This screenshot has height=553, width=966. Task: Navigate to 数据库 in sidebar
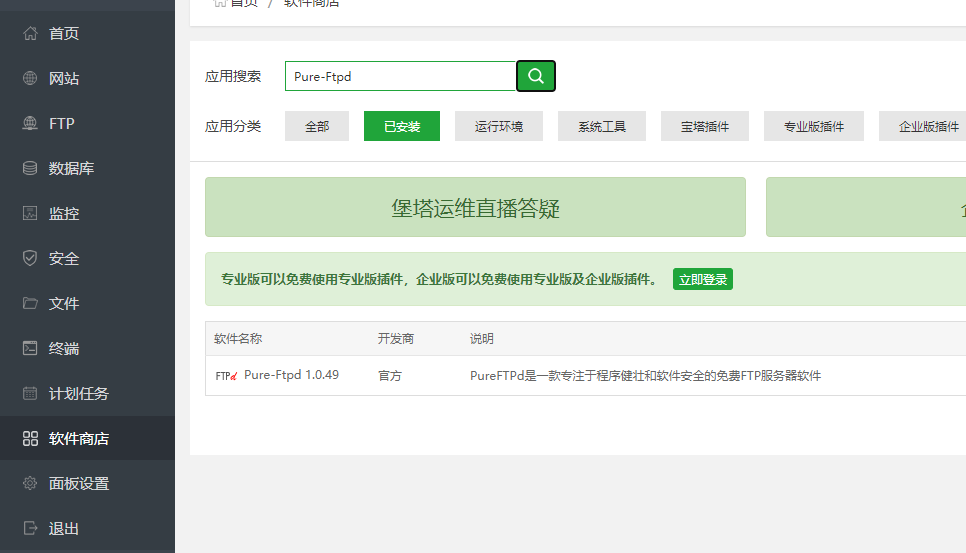click(87, 168)
